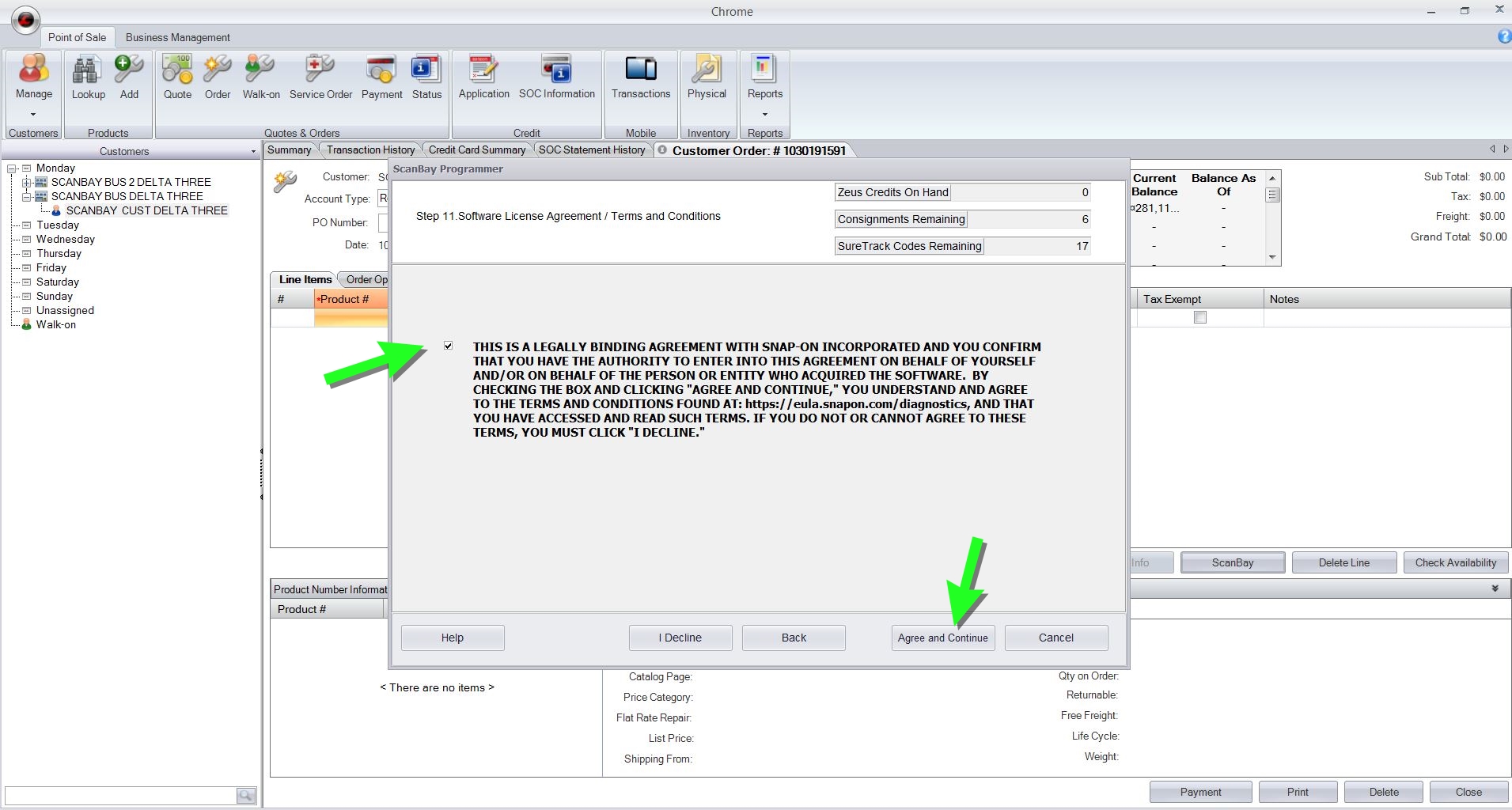This screenshot has width=1512, height=810.
Task: Open the Payment ribbon icon
Action: click(381, 71)
